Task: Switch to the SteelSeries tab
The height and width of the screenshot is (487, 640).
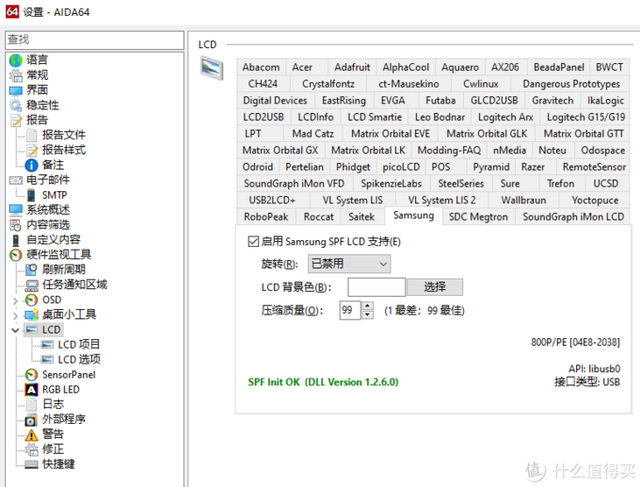Action: pyautogui.click(x=461, y=184)
